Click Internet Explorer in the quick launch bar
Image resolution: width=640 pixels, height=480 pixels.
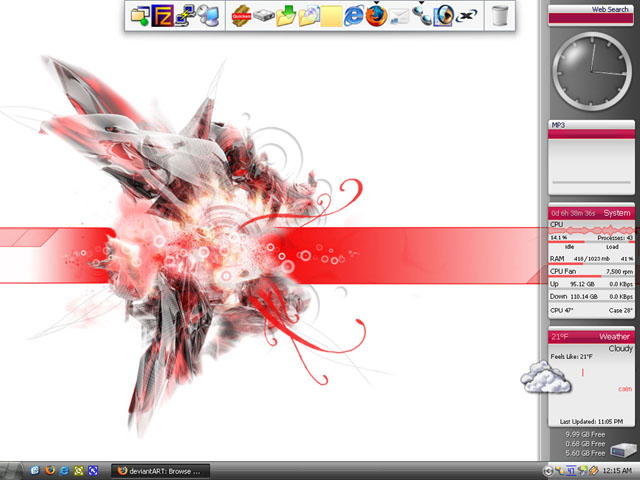(64, 471)
